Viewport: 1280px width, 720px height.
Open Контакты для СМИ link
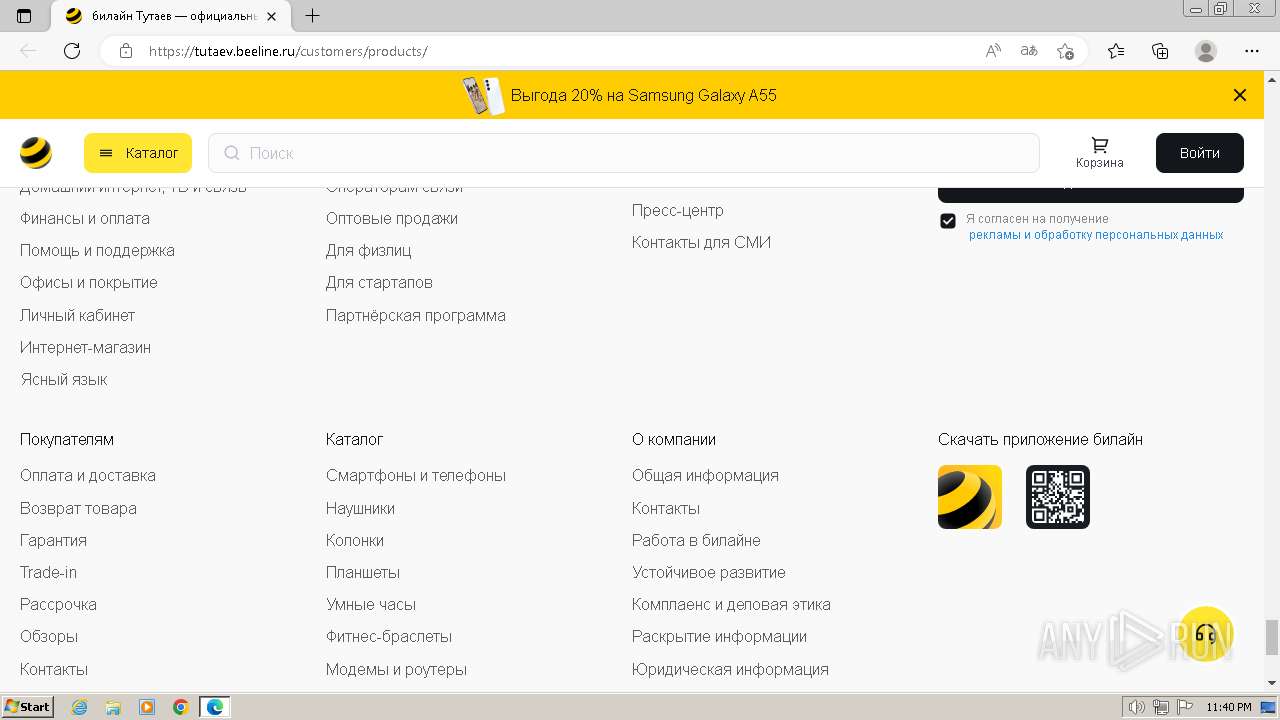[x=701, y=242]
